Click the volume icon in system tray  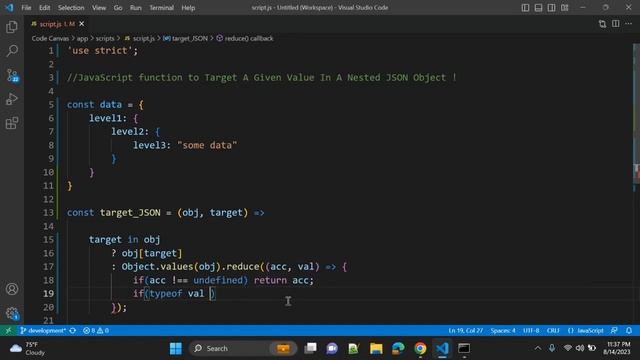580,349
